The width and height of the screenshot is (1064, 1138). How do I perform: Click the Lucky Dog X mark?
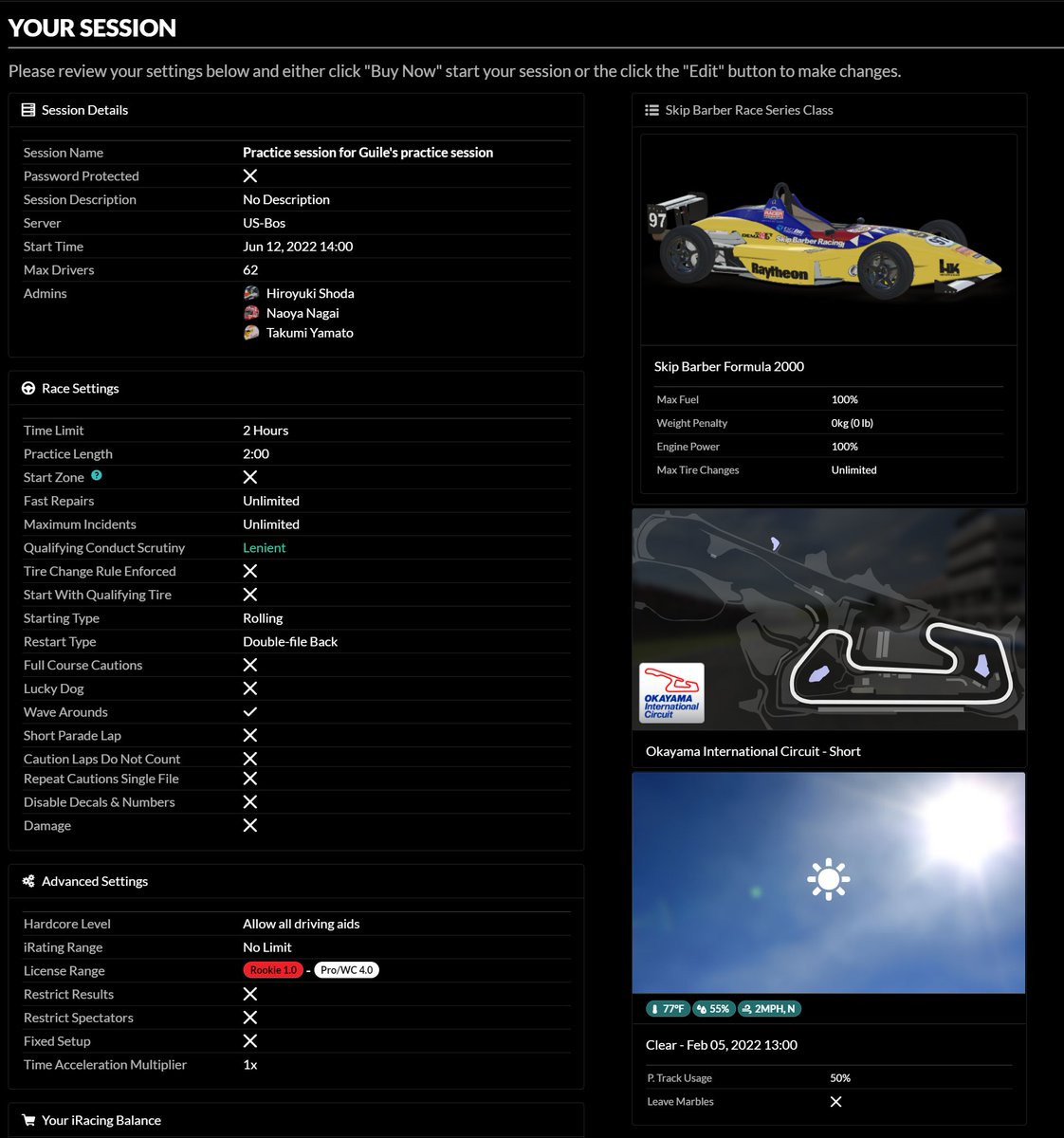coord(250,688)
